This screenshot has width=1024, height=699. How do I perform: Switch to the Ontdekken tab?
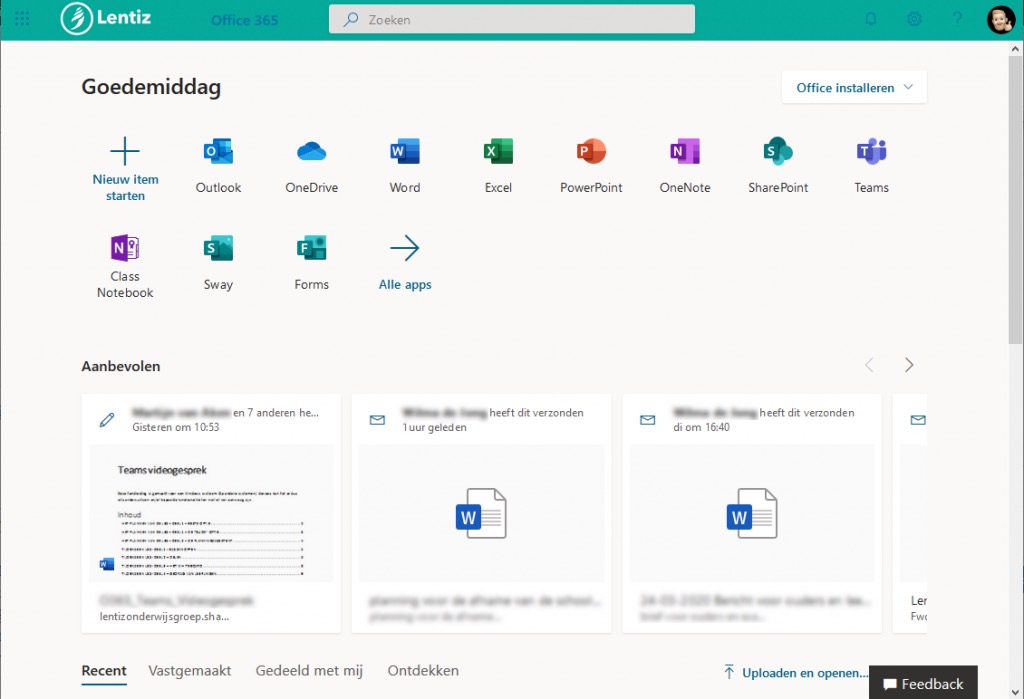(423, 671)
